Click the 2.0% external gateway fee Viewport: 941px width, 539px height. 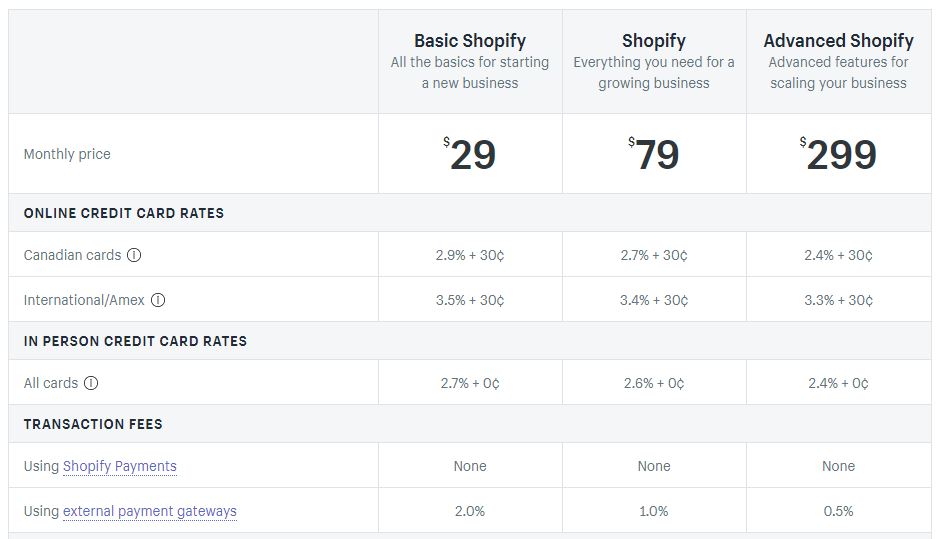(470, 511)
